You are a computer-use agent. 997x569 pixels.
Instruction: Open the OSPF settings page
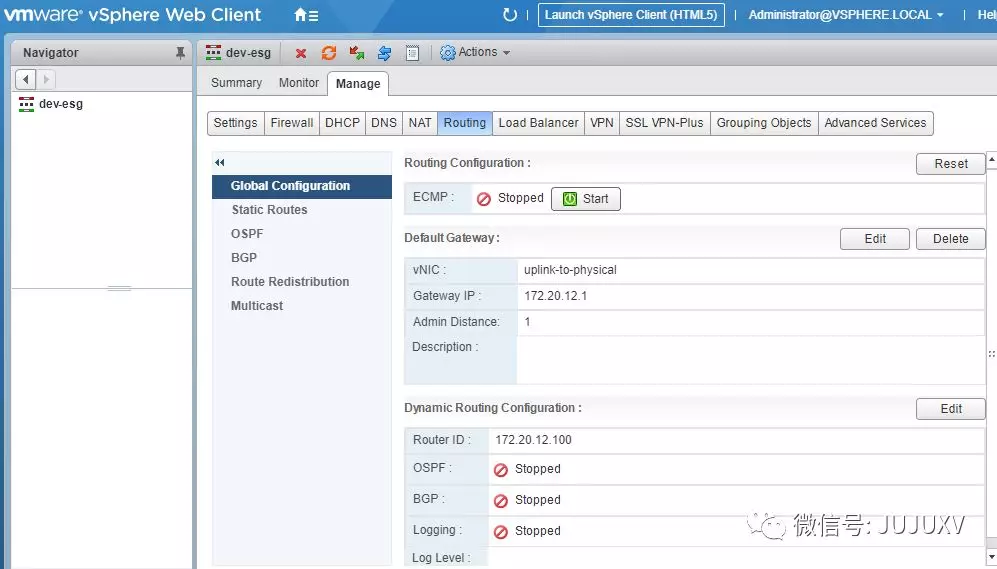pos(247,234)
